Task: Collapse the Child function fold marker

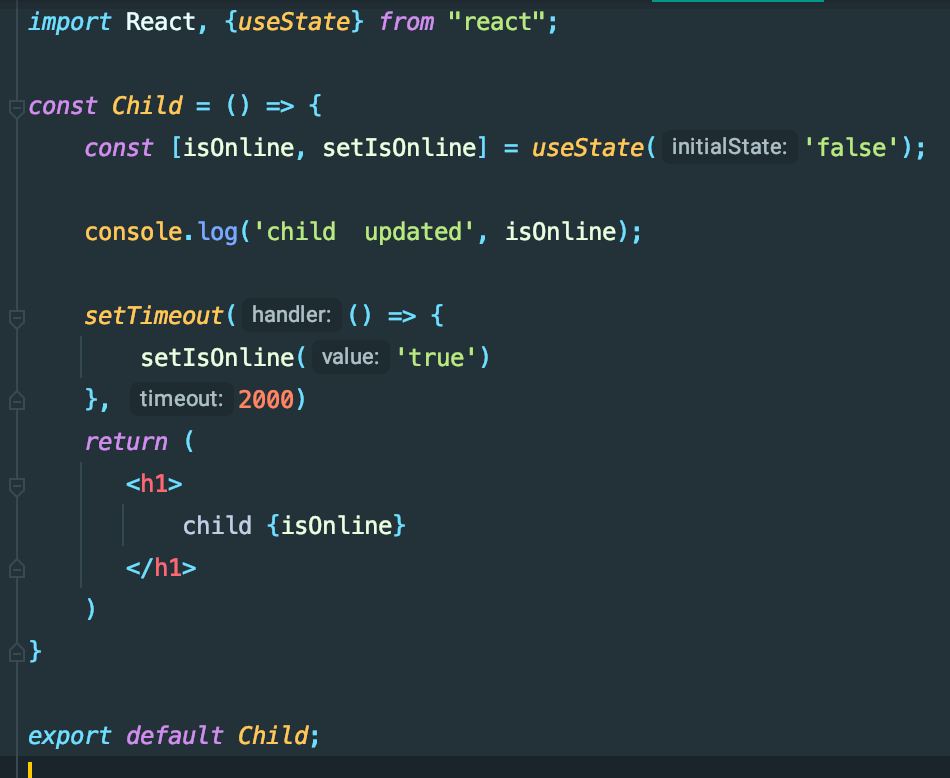Action: click(17, 108)
